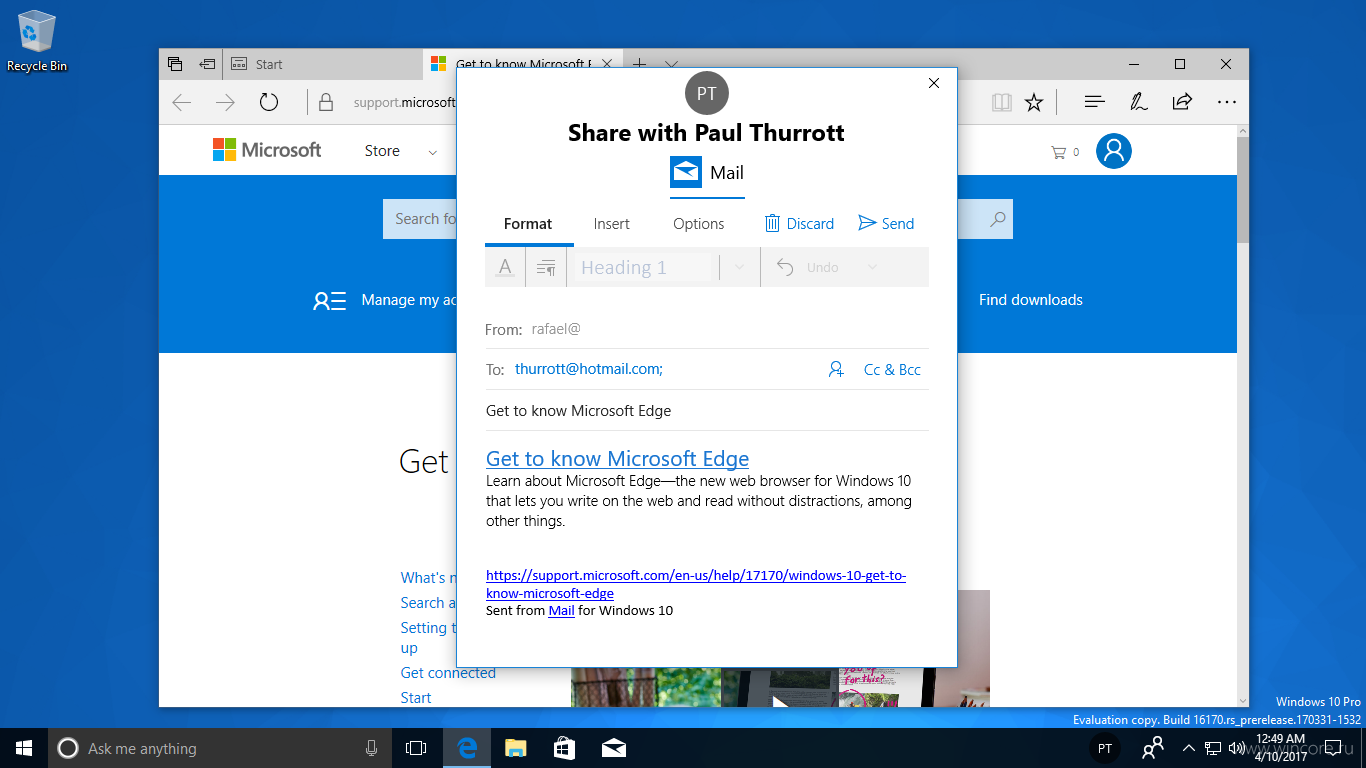Switch to the Format tab

528,224
